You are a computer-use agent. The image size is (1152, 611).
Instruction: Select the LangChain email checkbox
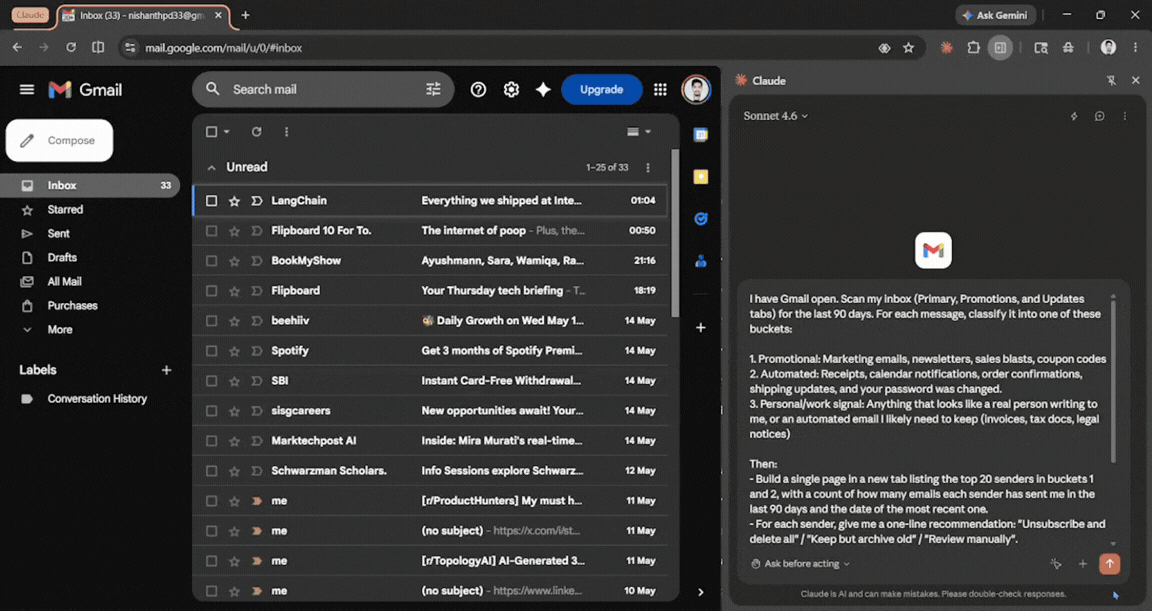pos(212,200)
